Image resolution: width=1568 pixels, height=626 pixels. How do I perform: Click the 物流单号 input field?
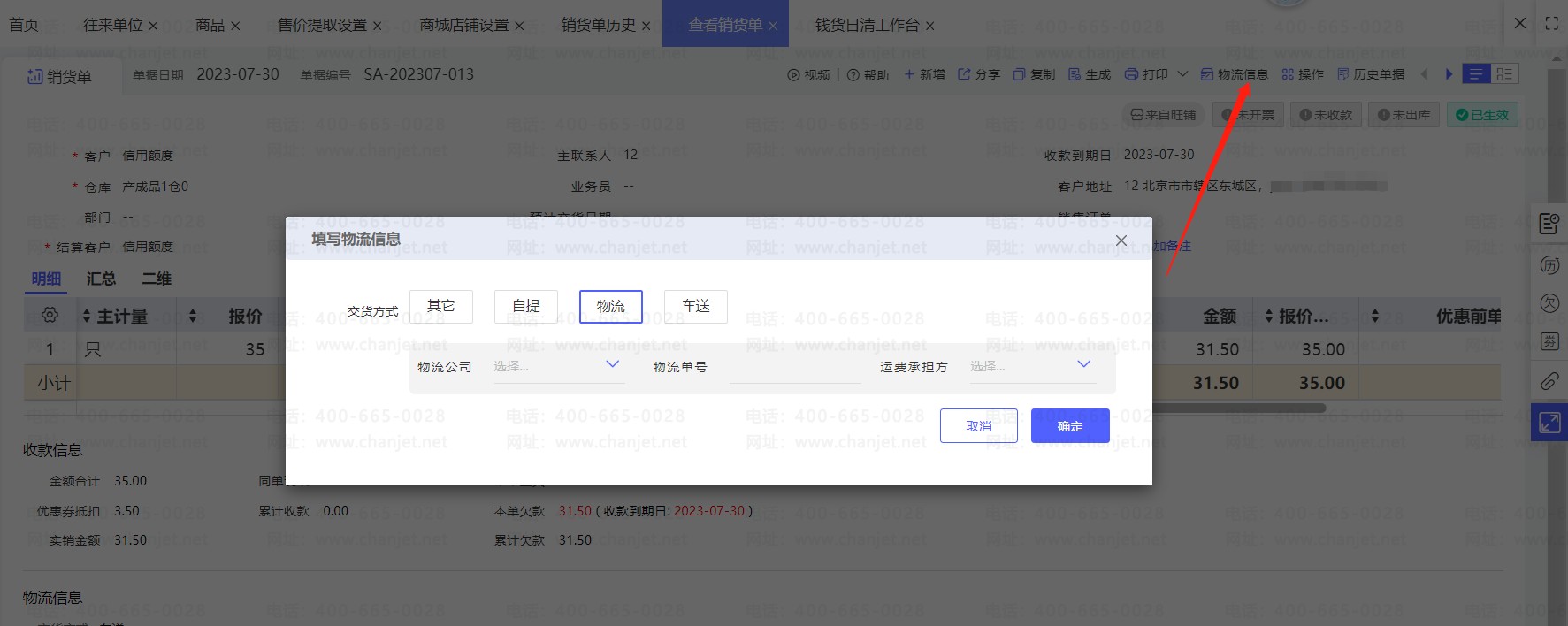(x=794, y=367)
